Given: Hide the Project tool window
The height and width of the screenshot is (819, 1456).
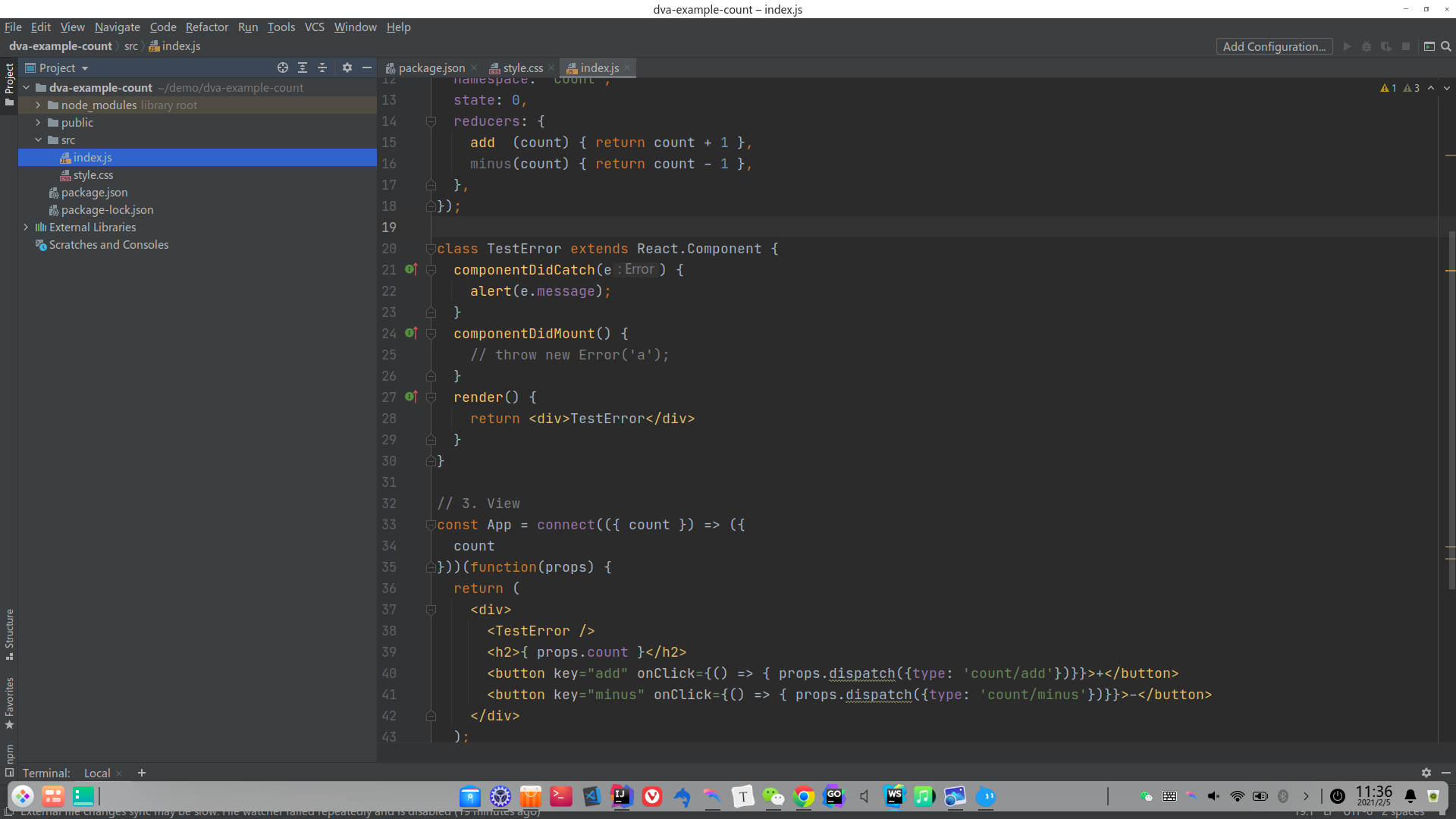Looking at the screenshot, I should pos(367,67).
